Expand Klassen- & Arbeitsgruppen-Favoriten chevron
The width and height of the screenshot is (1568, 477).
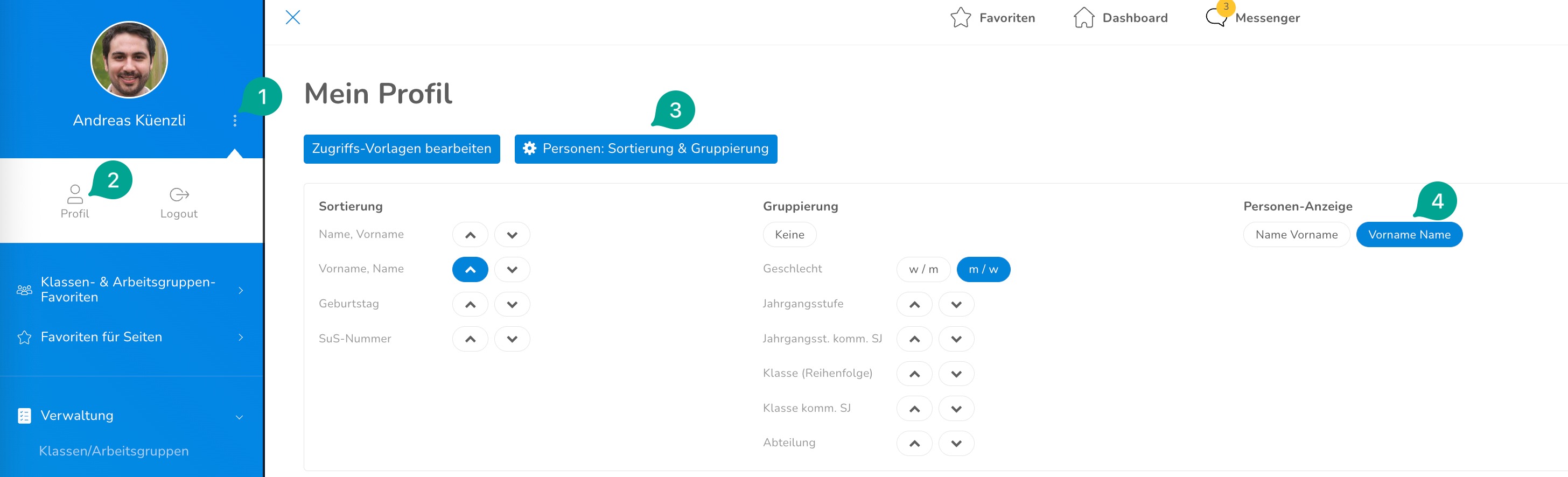click(x=241, y=290)
